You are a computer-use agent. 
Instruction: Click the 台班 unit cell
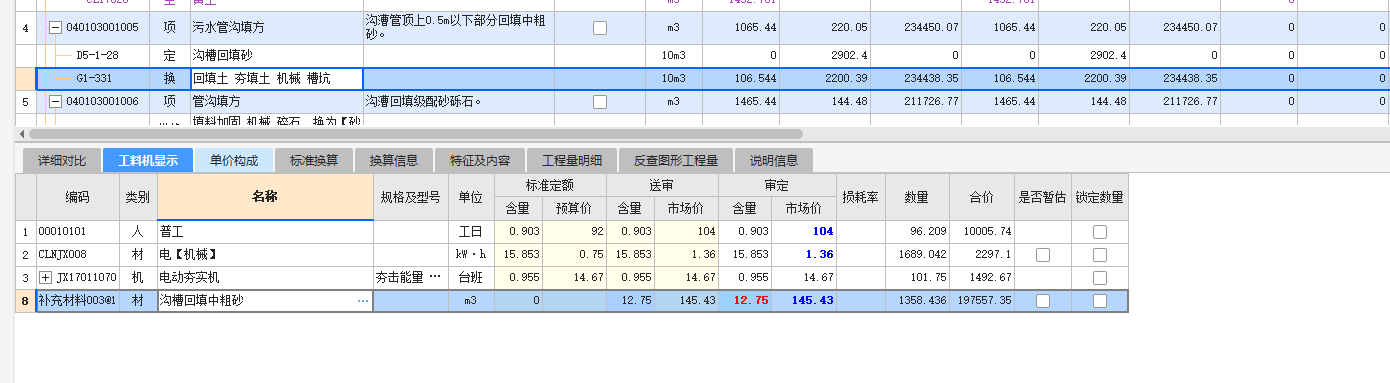point(470,278)
